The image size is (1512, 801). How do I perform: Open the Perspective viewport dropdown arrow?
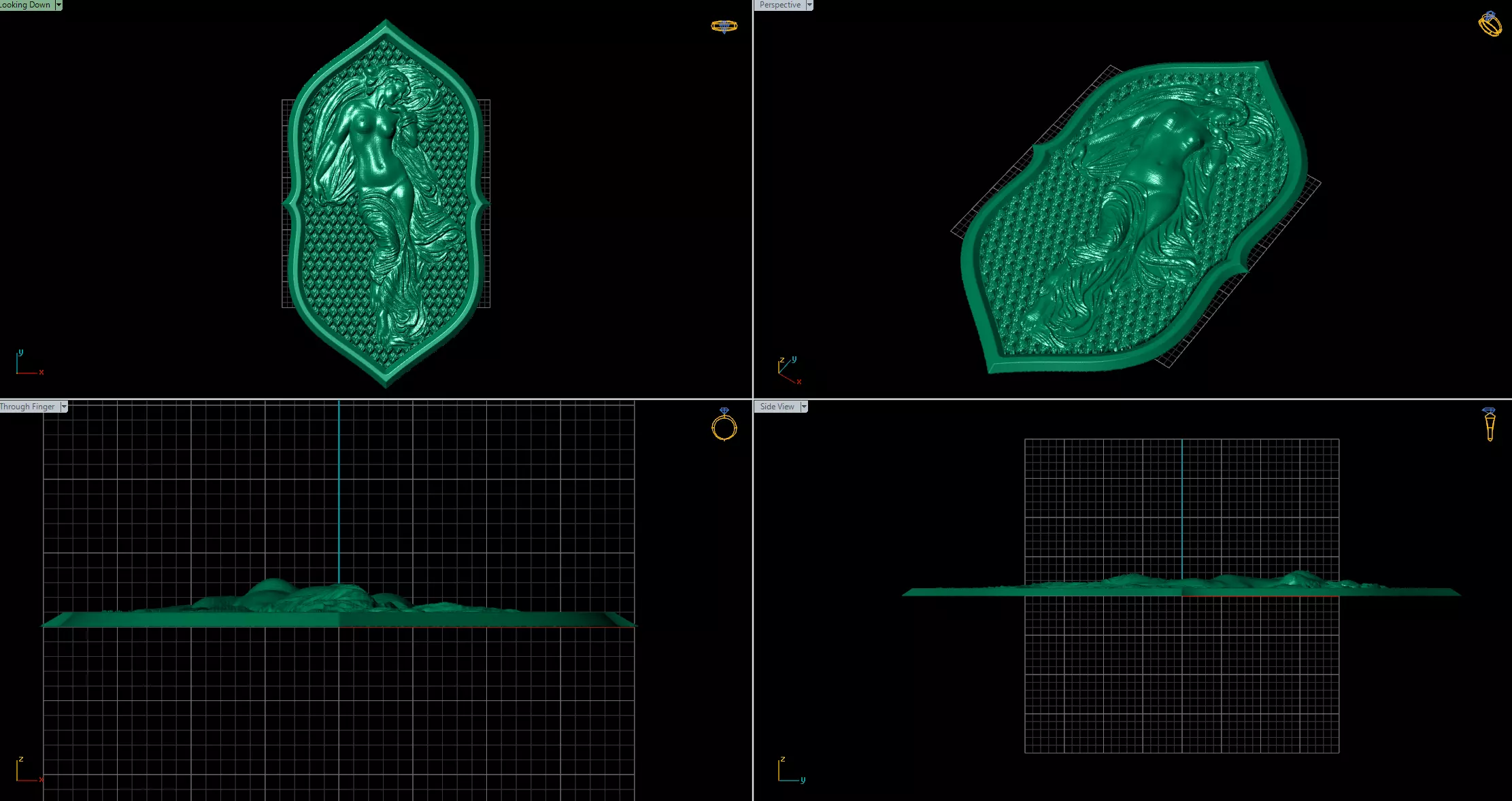coord(809,5)
